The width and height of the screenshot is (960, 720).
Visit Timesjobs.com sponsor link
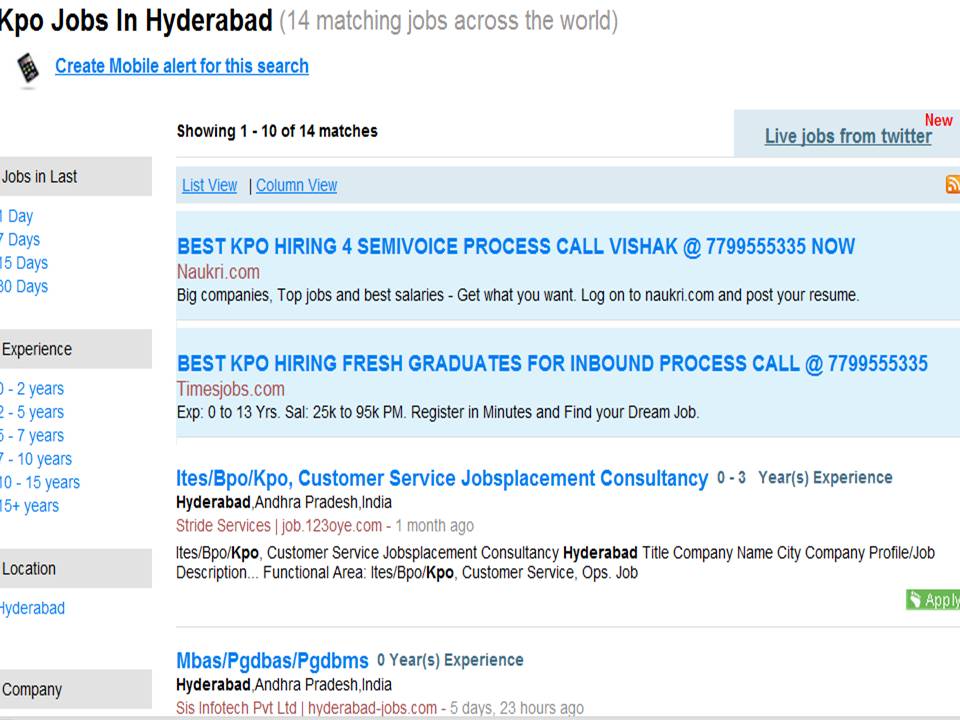230,389
